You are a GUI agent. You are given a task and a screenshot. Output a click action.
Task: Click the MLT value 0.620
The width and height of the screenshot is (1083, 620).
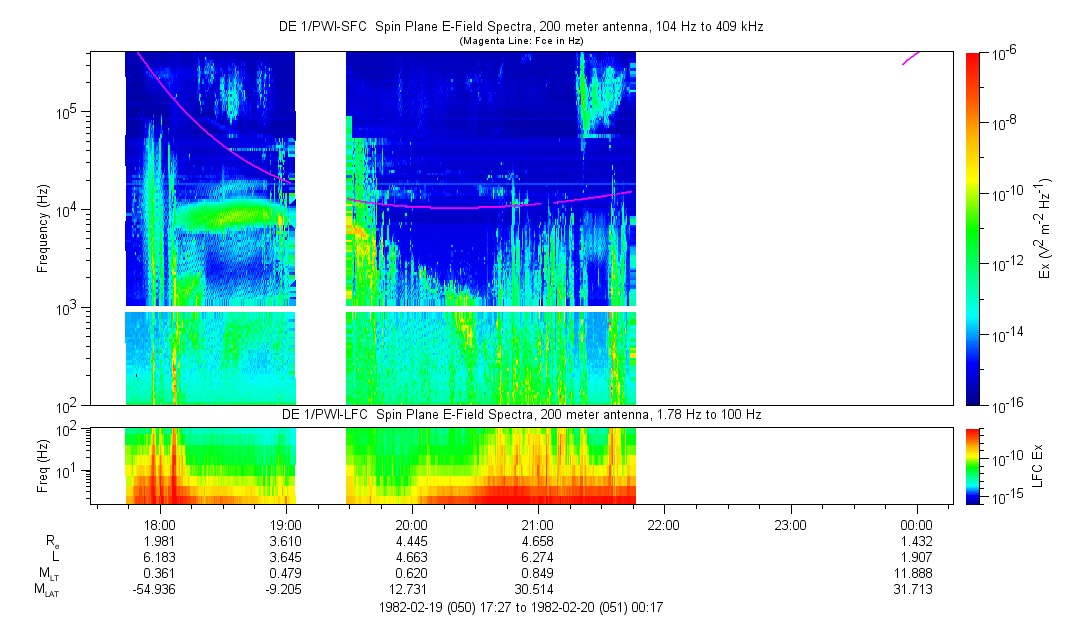tap(412, 573)
